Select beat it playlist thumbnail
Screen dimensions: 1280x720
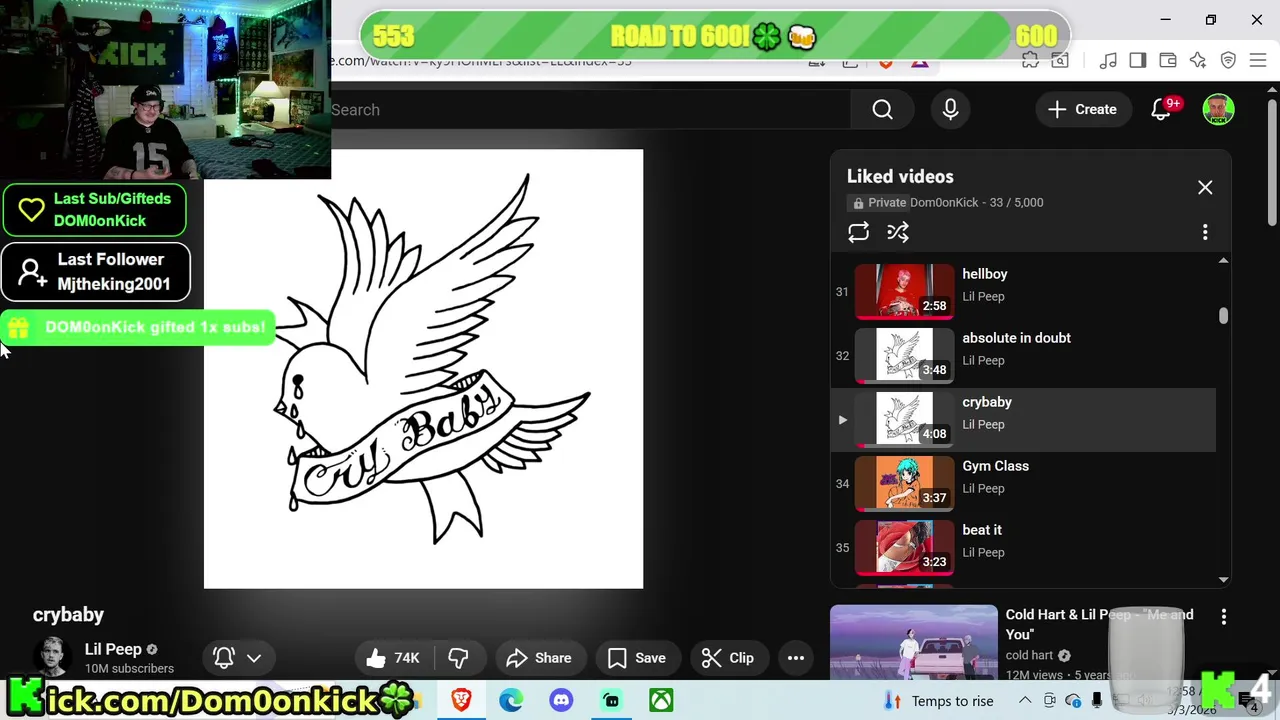coord(905,546)
